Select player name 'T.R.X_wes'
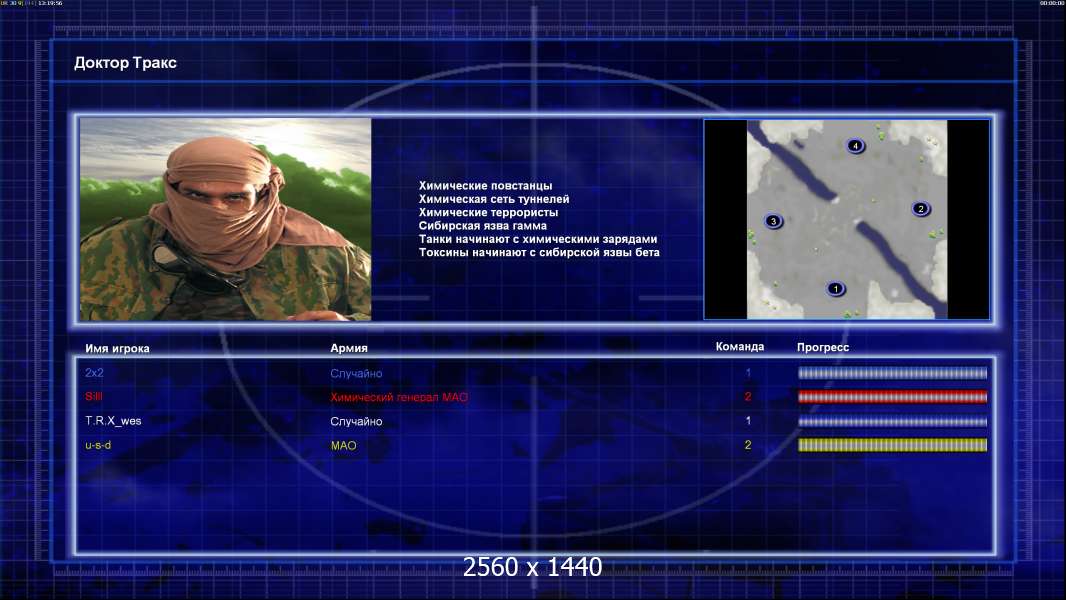Screen dimensions: 1066x600 coord(113,421)
